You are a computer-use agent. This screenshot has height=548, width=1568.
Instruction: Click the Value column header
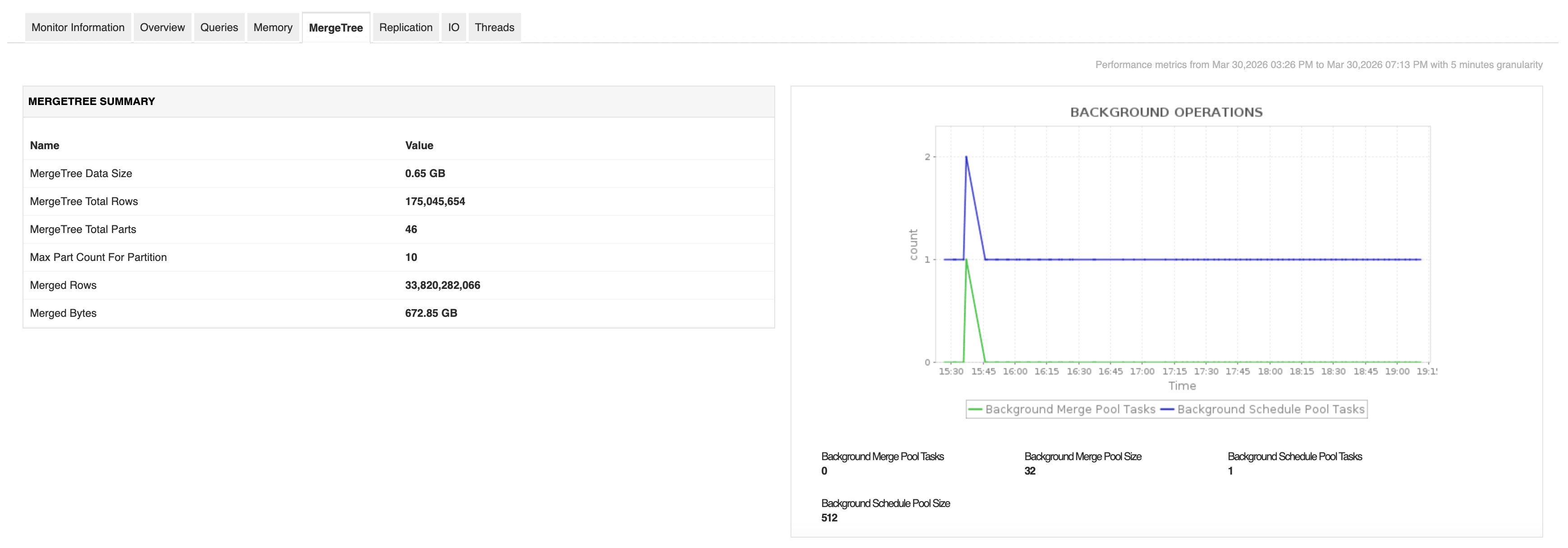(419, 146)
